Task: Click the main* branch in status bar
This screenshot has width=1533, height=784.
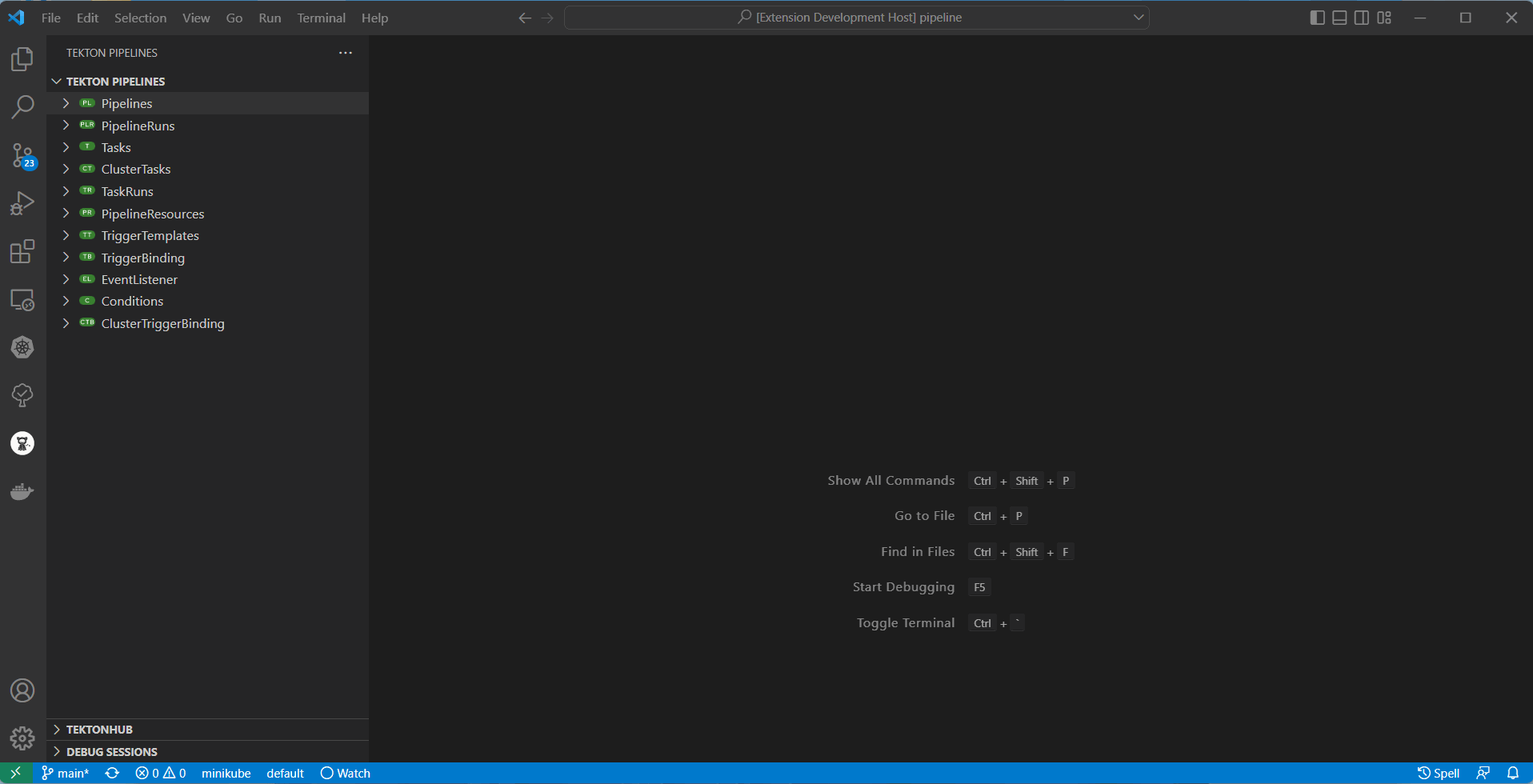Action: 66,773
